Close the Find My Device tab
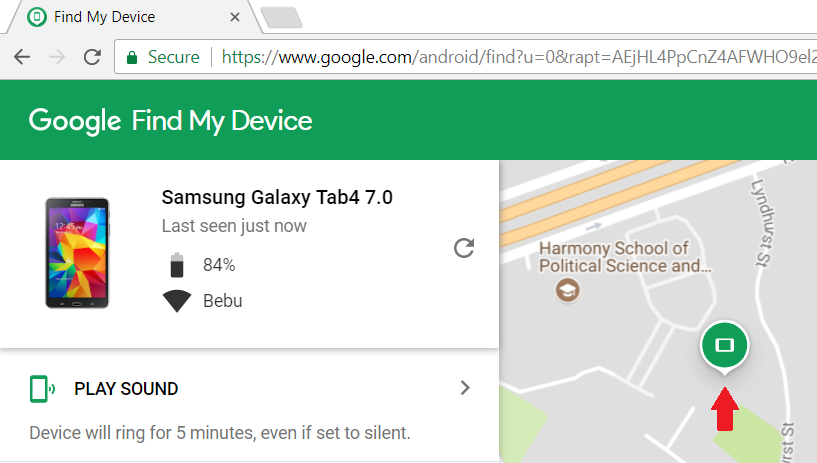The image size is (817, 463). [x=235, y=17]
